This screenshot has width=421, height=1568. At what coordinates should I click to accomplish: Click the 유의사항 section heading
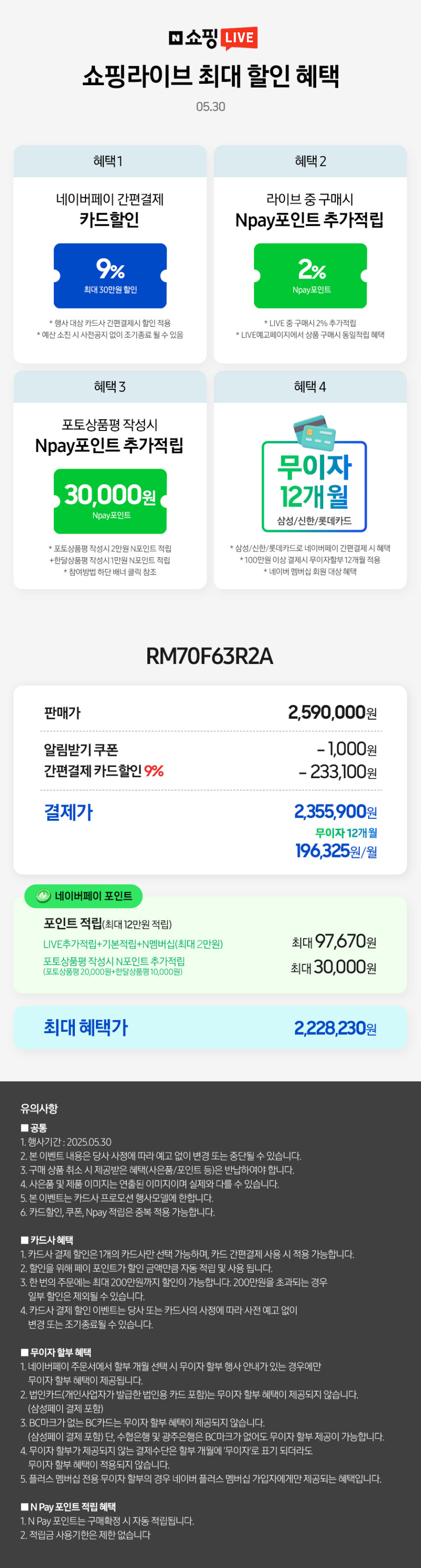(39, 1108)
